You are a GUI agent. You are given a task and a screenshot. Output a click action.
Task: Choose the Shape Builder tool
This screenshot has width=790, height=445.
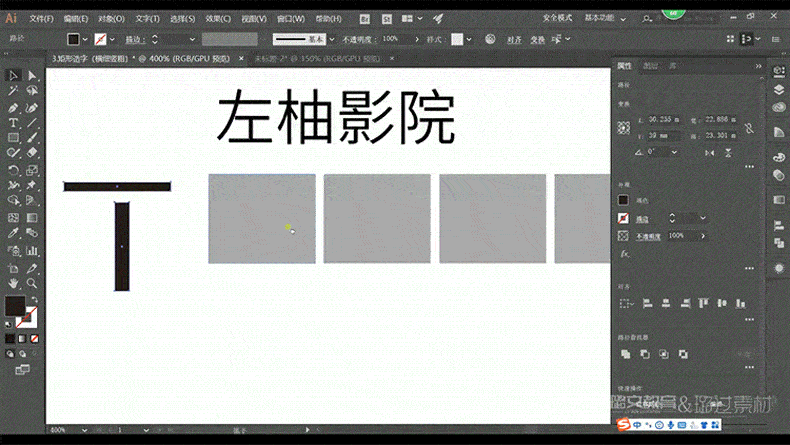13,200
